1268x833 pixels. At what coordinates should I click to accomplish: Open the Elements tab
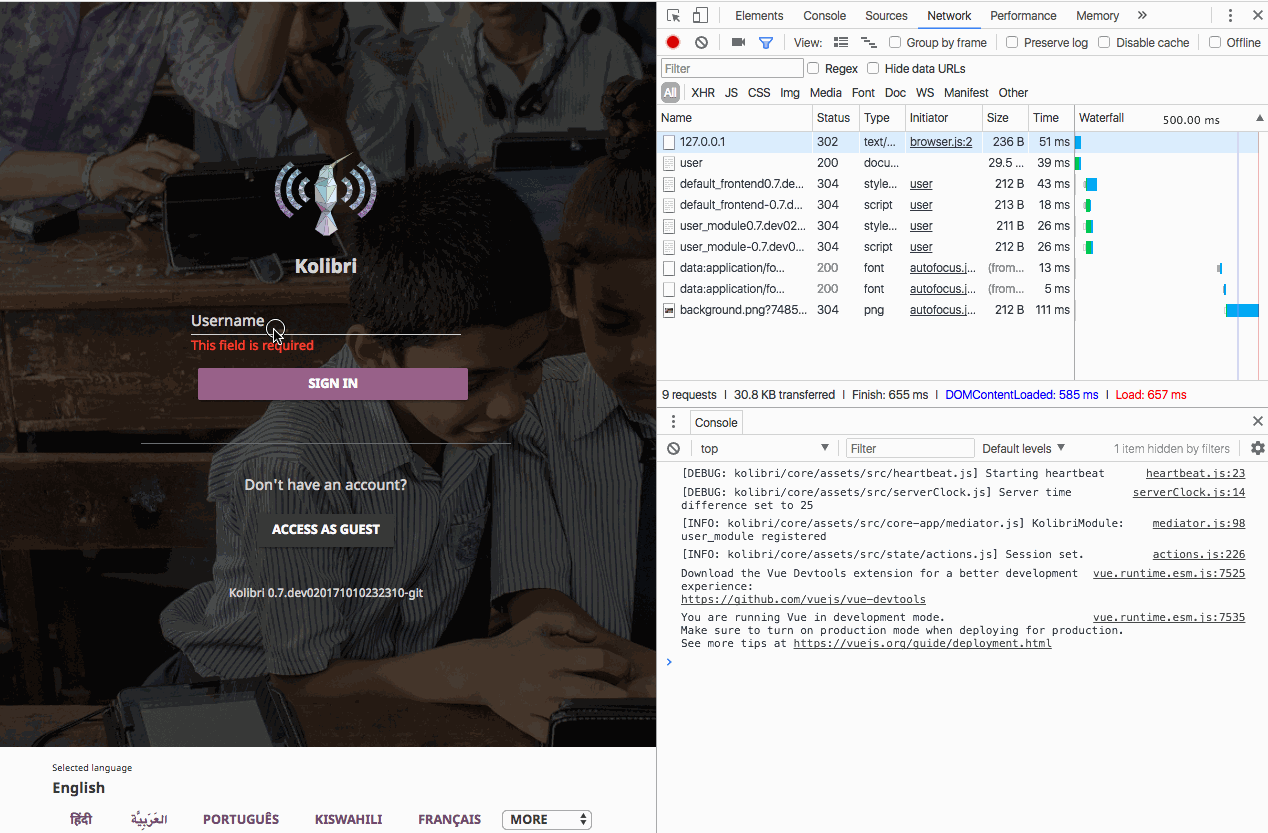pos(759,15)
